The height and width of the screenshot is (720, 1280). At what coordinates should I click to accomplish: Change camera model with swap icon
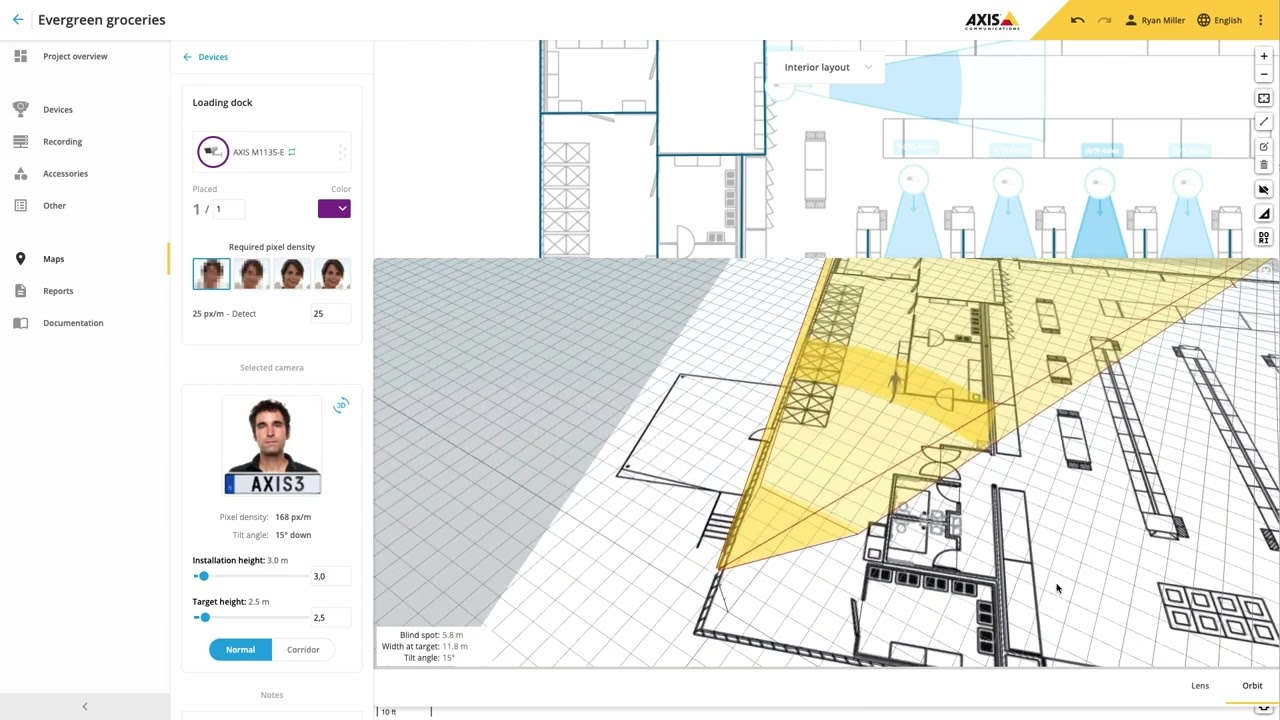292,152
